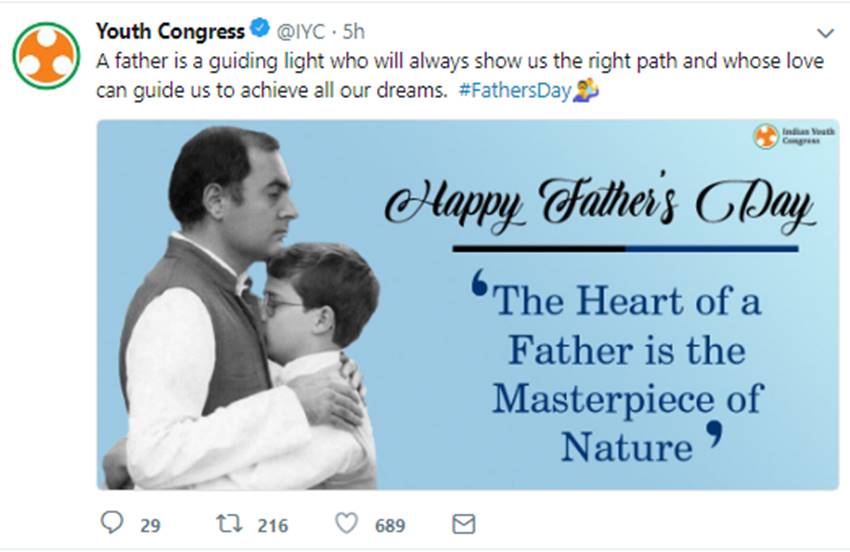Open the #FathersDay hashtag

517,91
